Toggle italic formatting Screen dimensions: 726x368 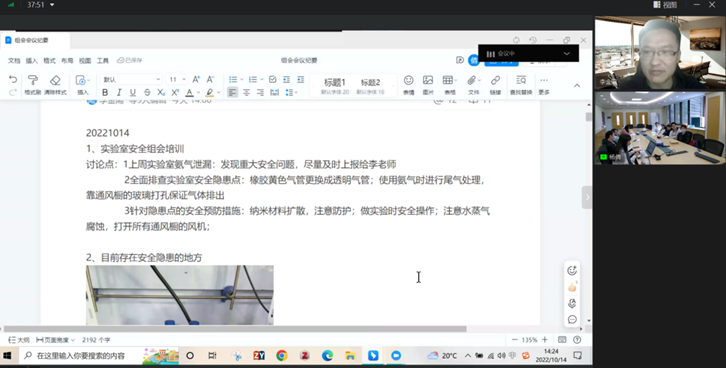[x=119, y=93]
